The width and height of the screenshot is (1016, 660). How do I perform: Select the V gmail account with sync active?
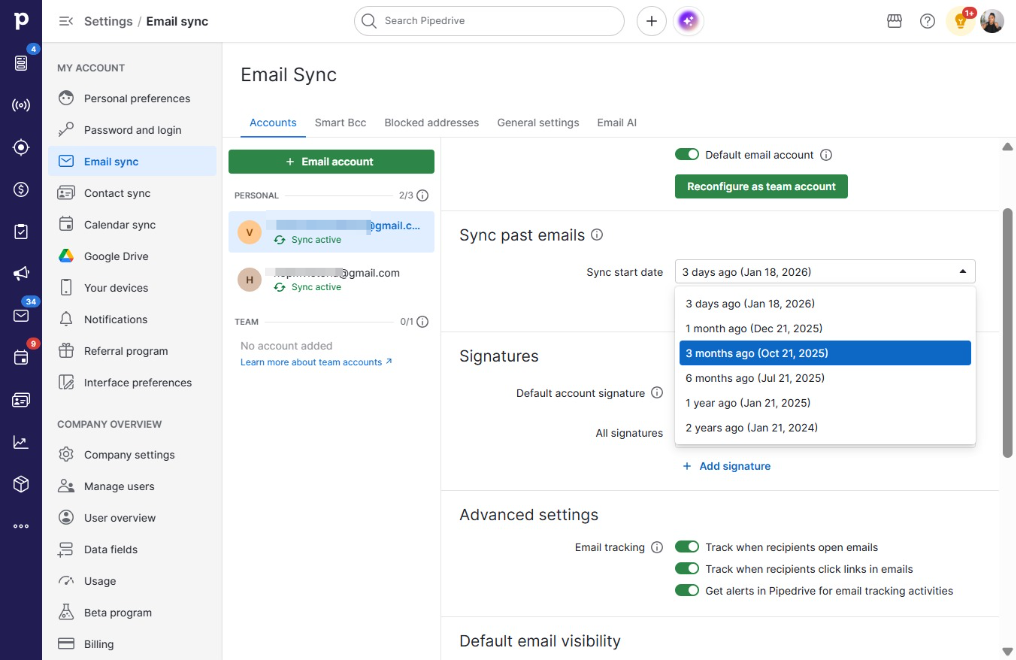point(331,232)
